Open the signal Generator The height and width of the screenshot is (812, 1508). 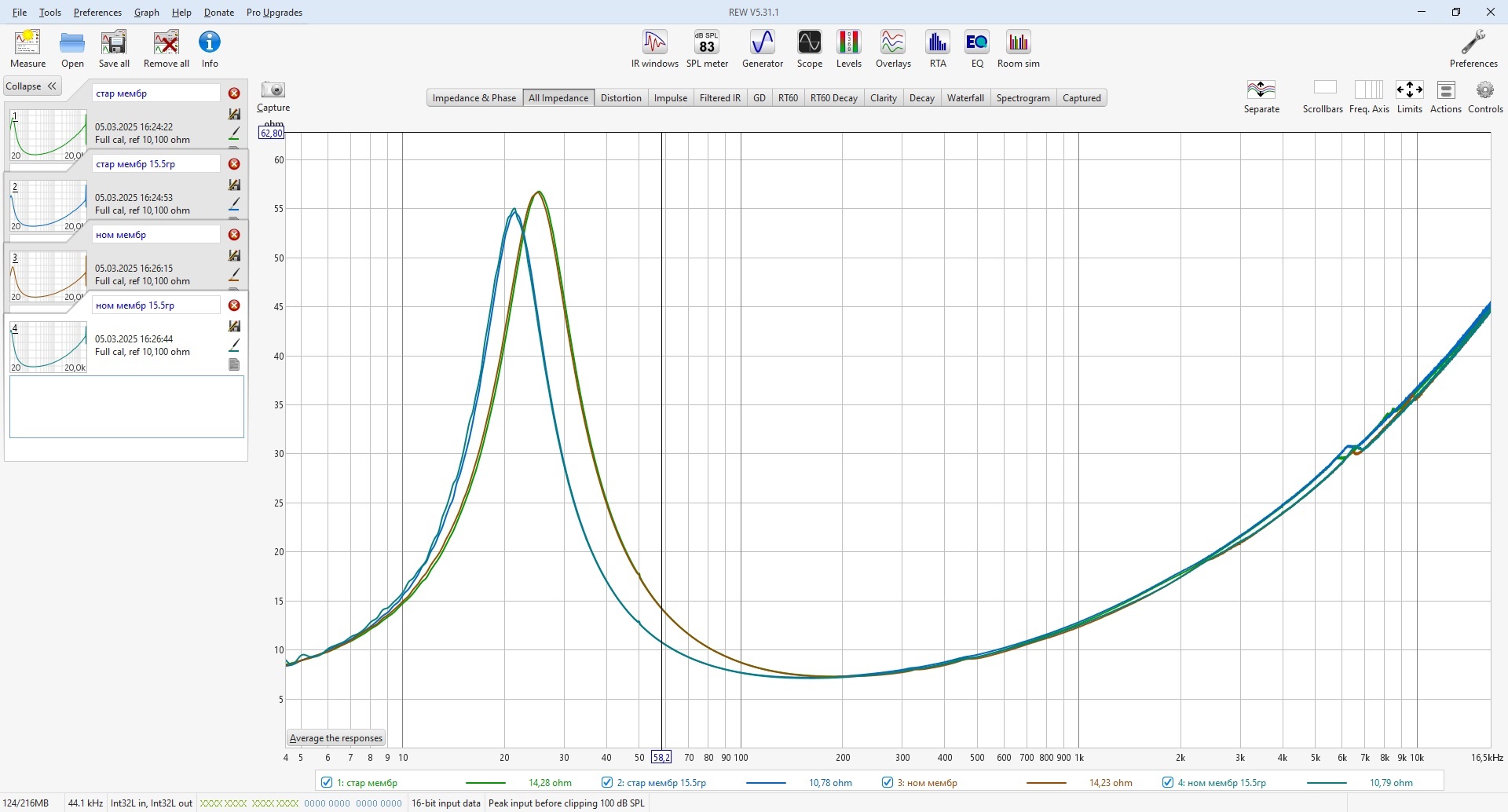tap(763, 49)
